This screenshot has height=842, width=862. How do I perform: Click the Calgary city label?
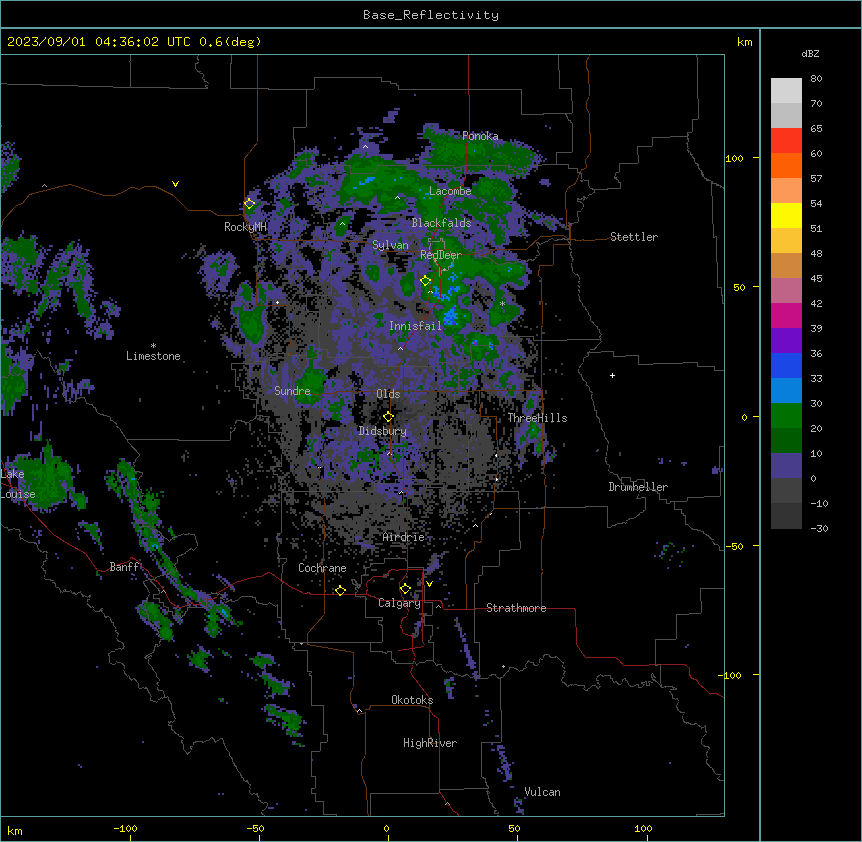400,603
